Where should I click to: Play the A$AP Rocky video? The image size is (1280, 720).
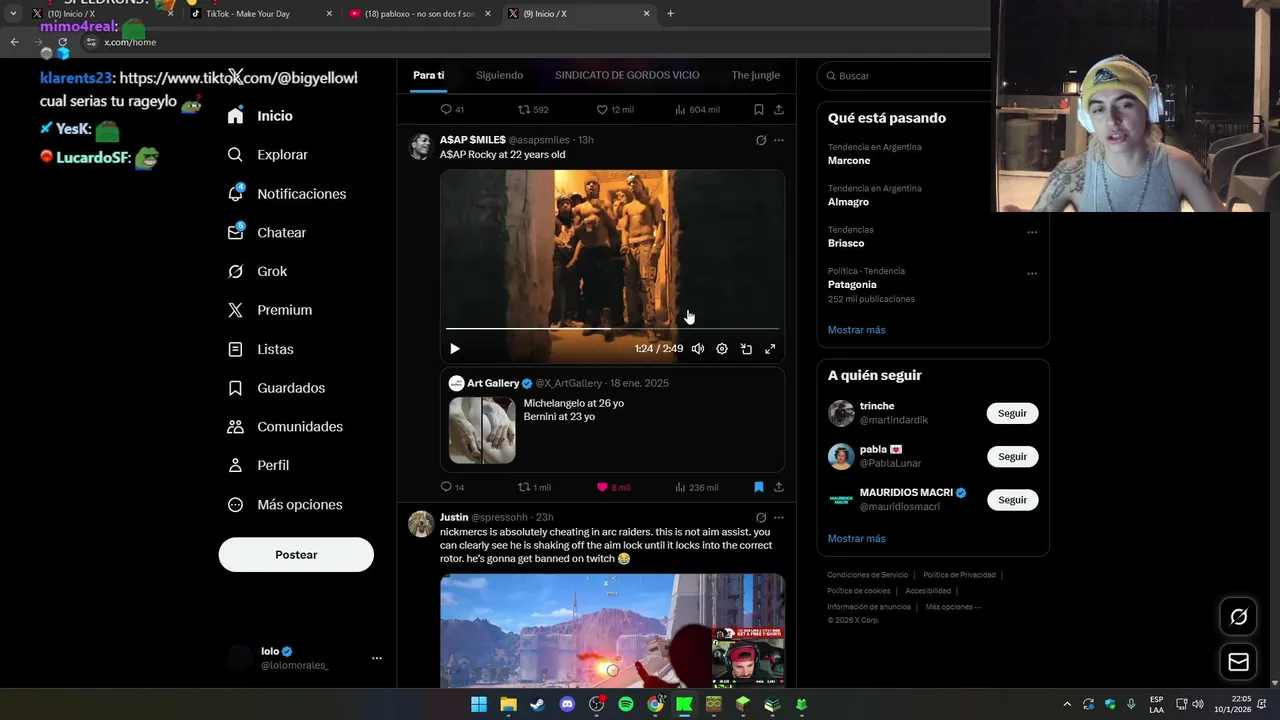point(455,349)
